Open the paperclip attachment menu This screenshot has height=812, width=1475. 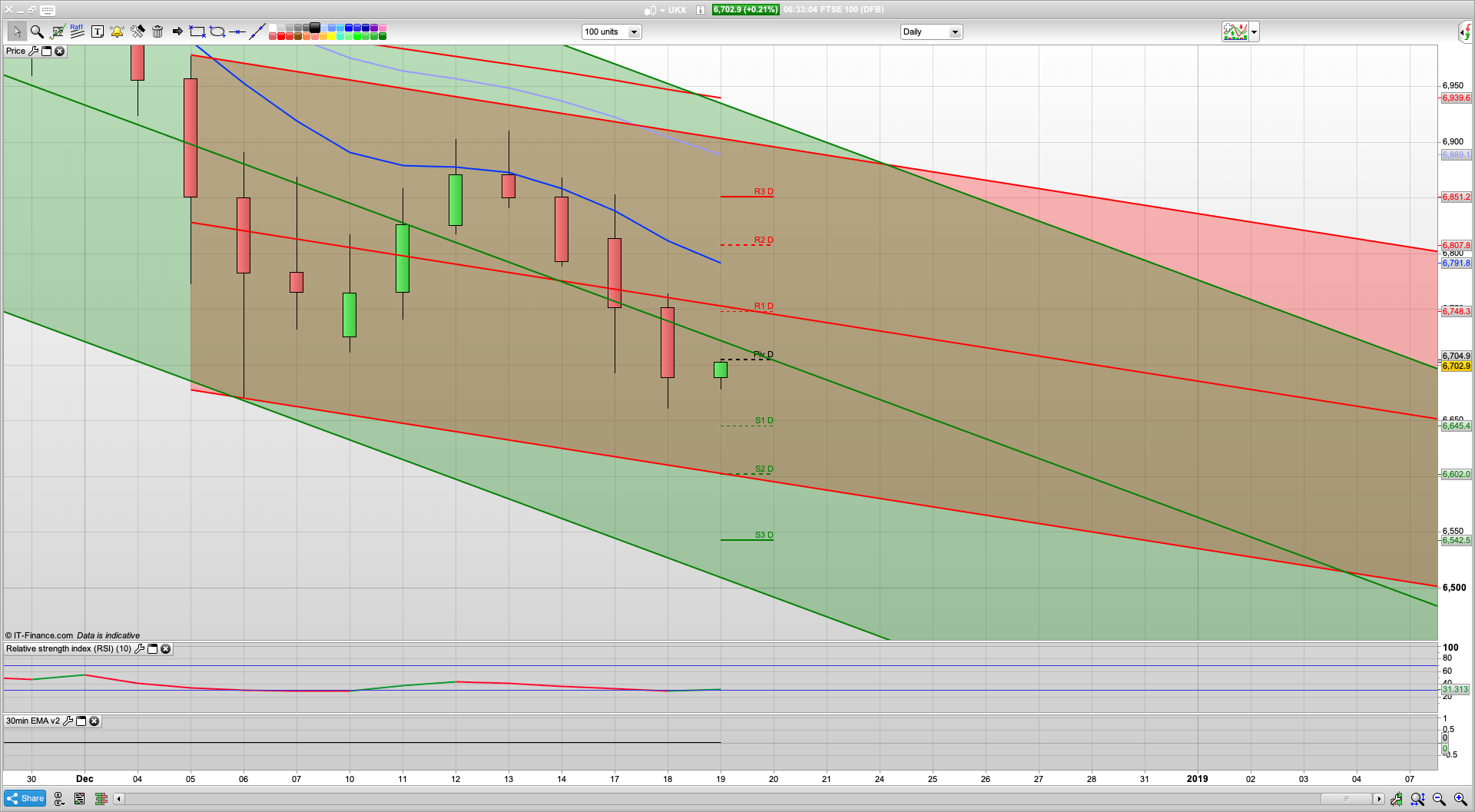click(x=59, y=799)
